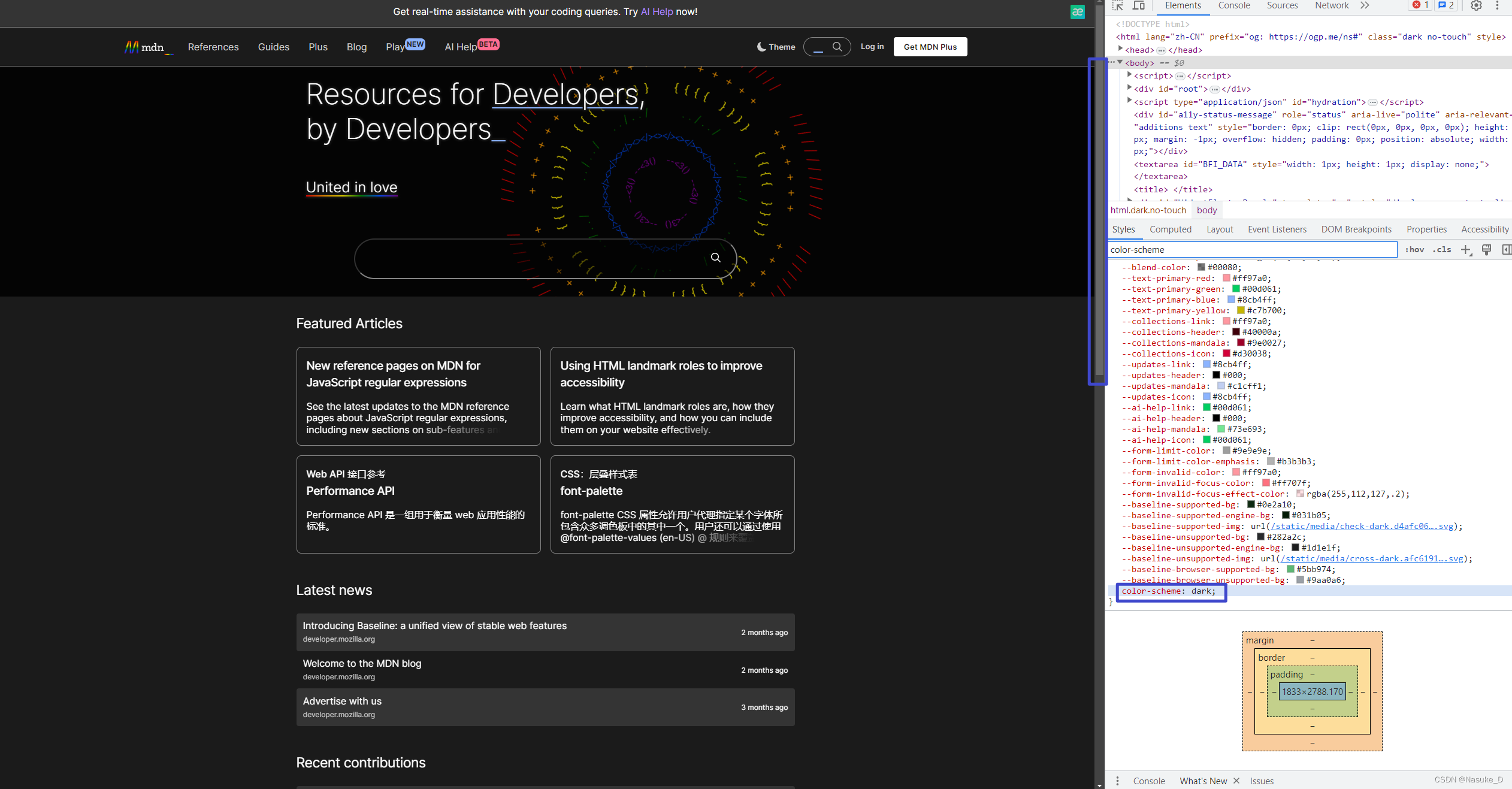Click the color-scheme styles filter field

coord(1252,250)
